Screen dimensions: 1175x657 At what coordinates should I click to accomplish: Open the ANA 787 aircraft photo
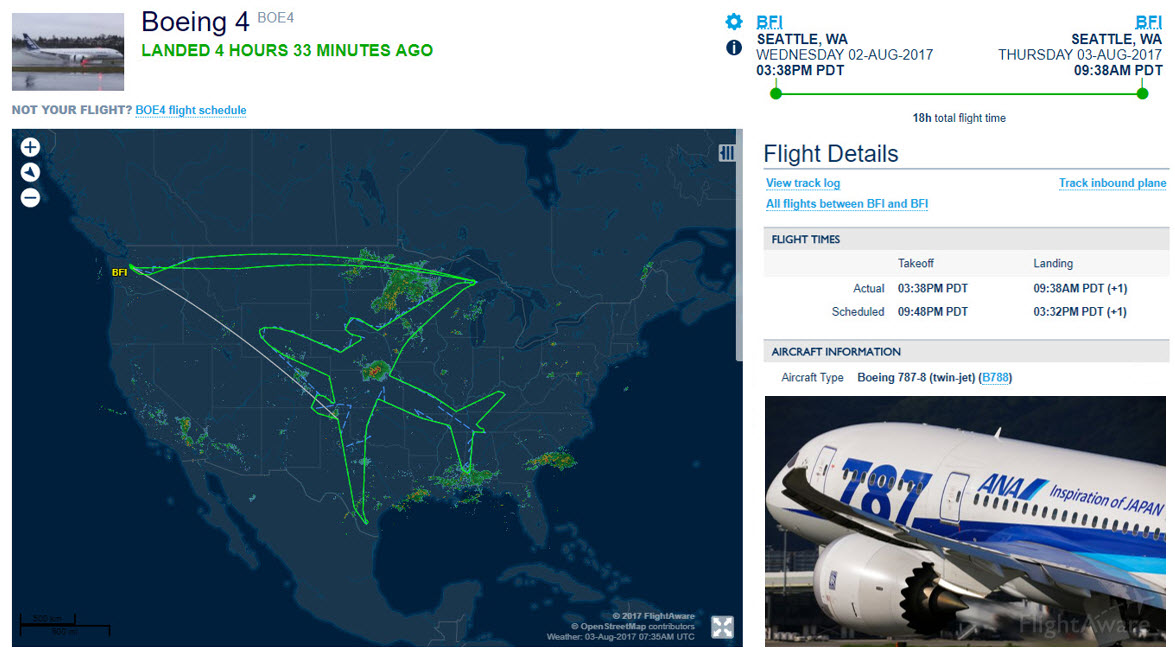[x=966, y=521]
